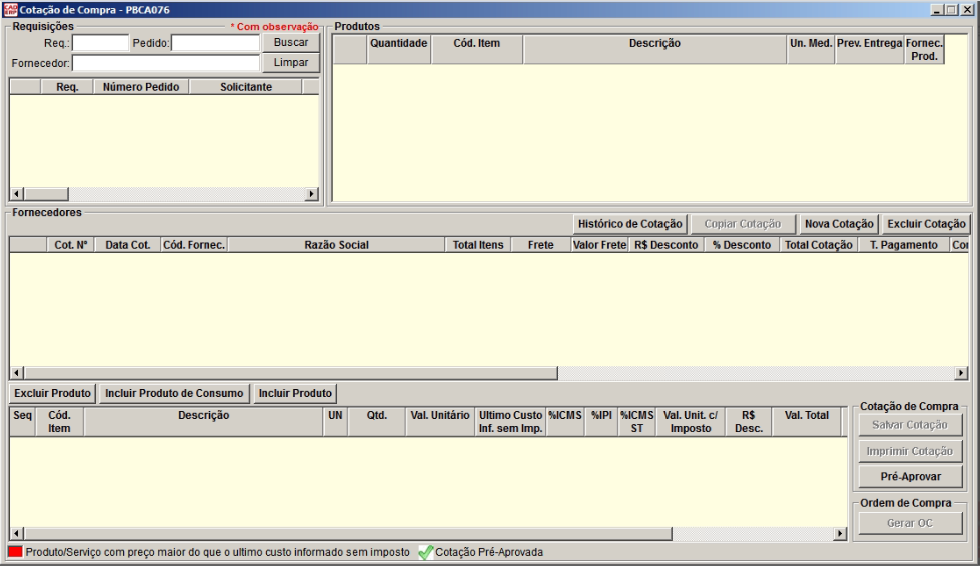Click the Razão Social column header

336,245
